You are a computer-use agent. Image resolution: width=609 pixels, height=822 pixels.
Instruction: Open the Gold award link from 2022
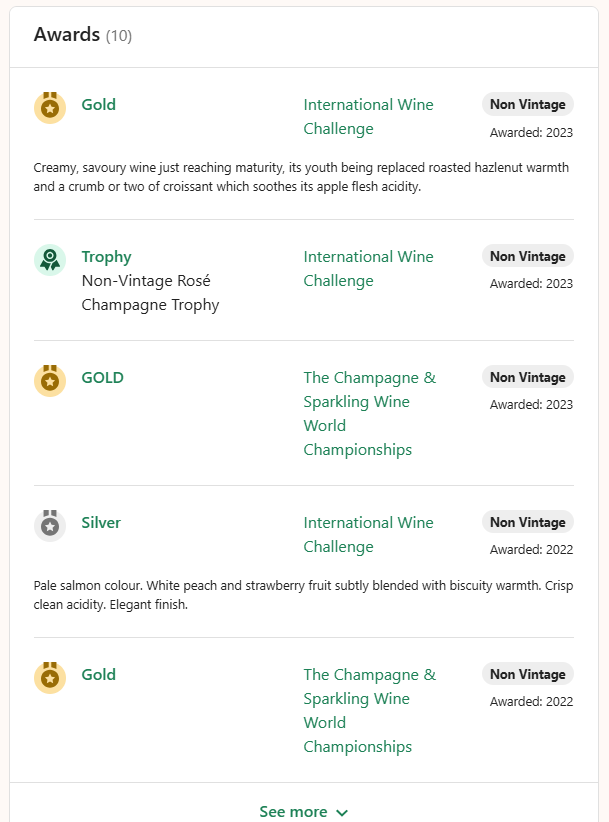[99, 675]
